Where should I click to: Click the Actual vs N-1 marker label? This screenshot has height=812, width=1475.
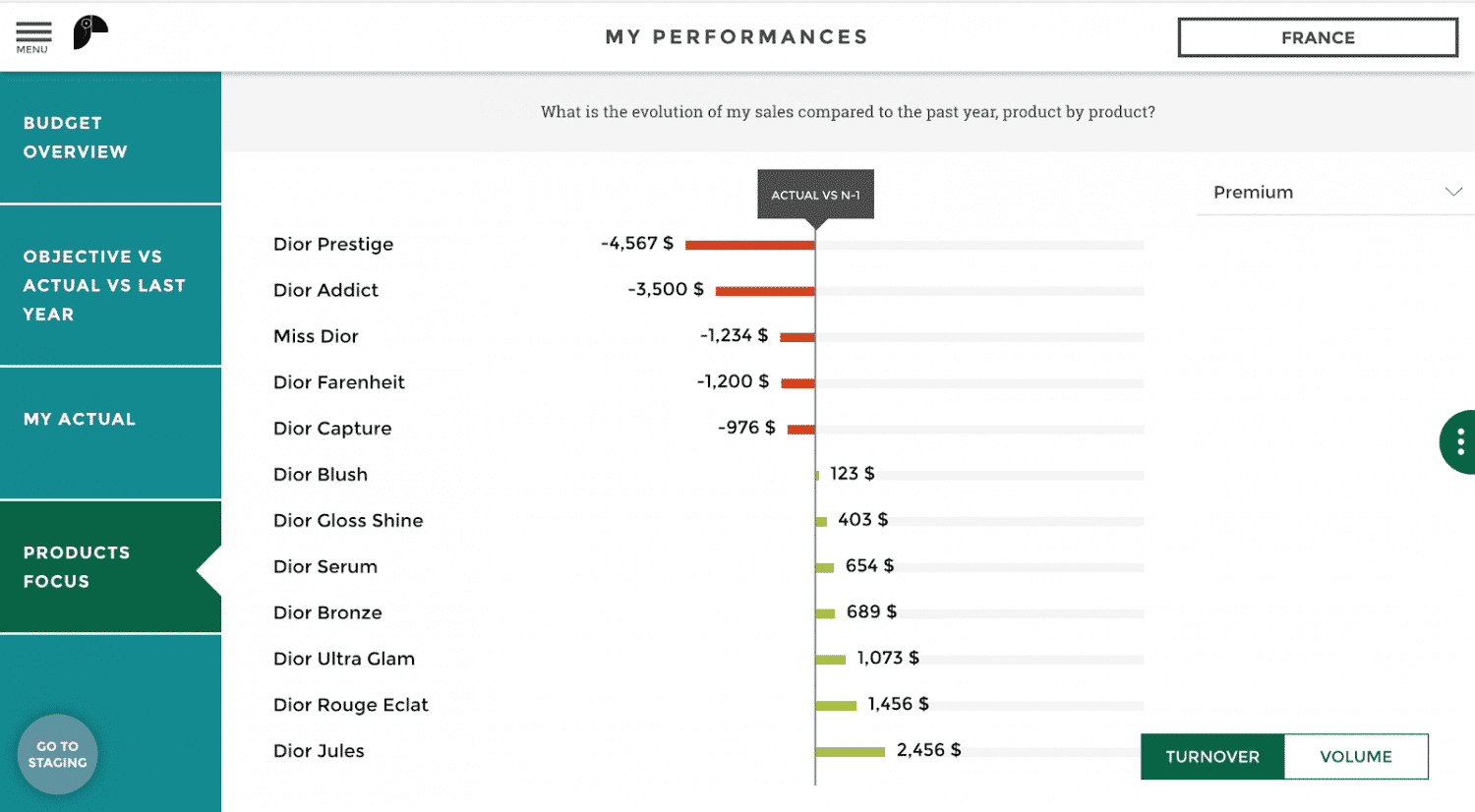[815, 195]
